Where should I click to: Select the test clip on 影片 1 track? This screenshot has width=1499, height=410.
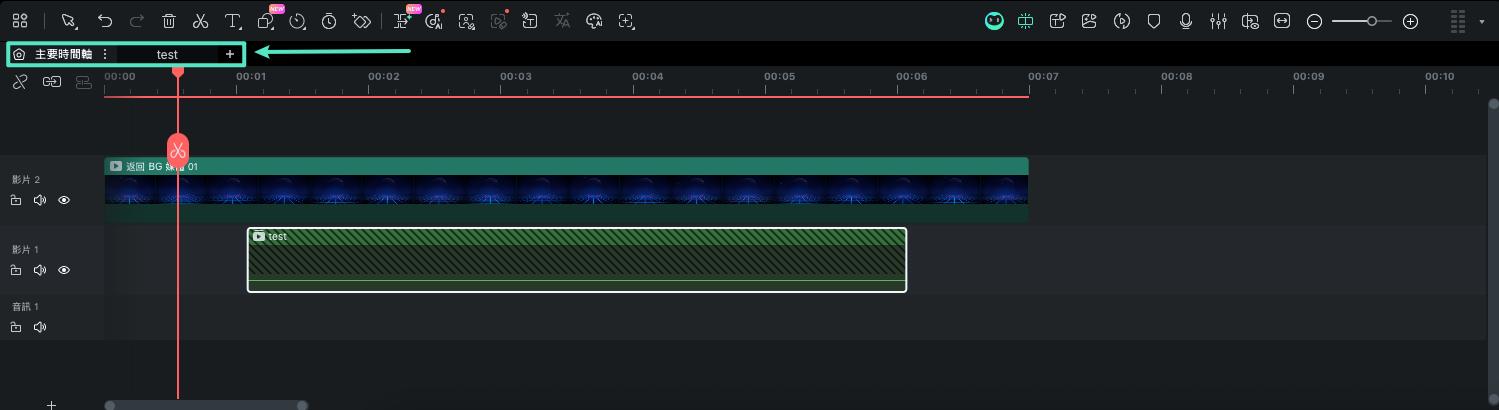point(576,262)
